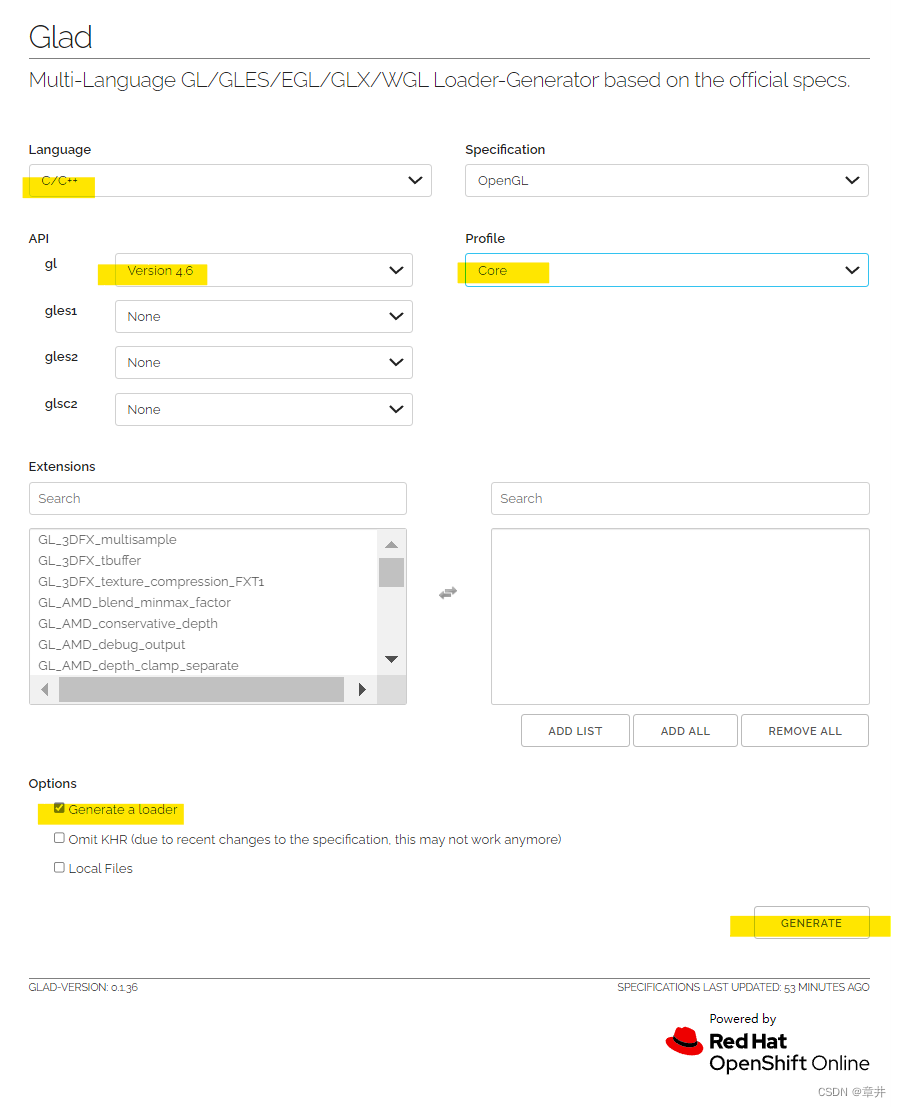
Task: Click the left extensions Search field
Action: click(218, 498)
